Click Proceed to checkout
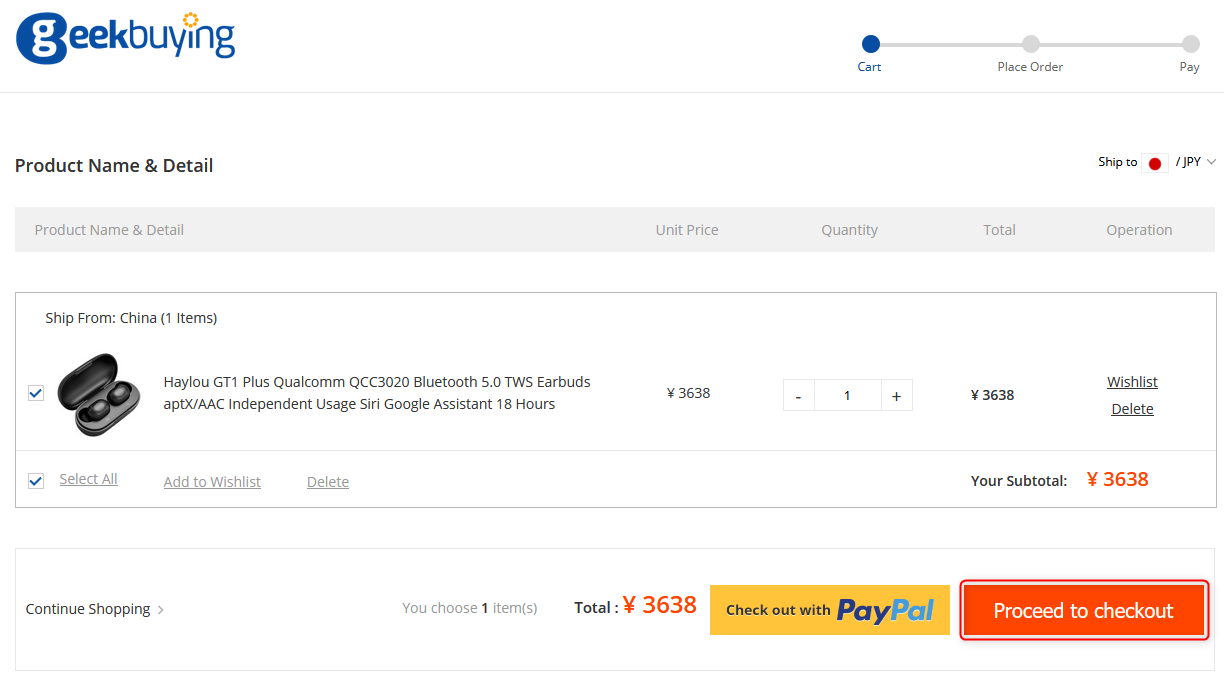 point(1084,610)
